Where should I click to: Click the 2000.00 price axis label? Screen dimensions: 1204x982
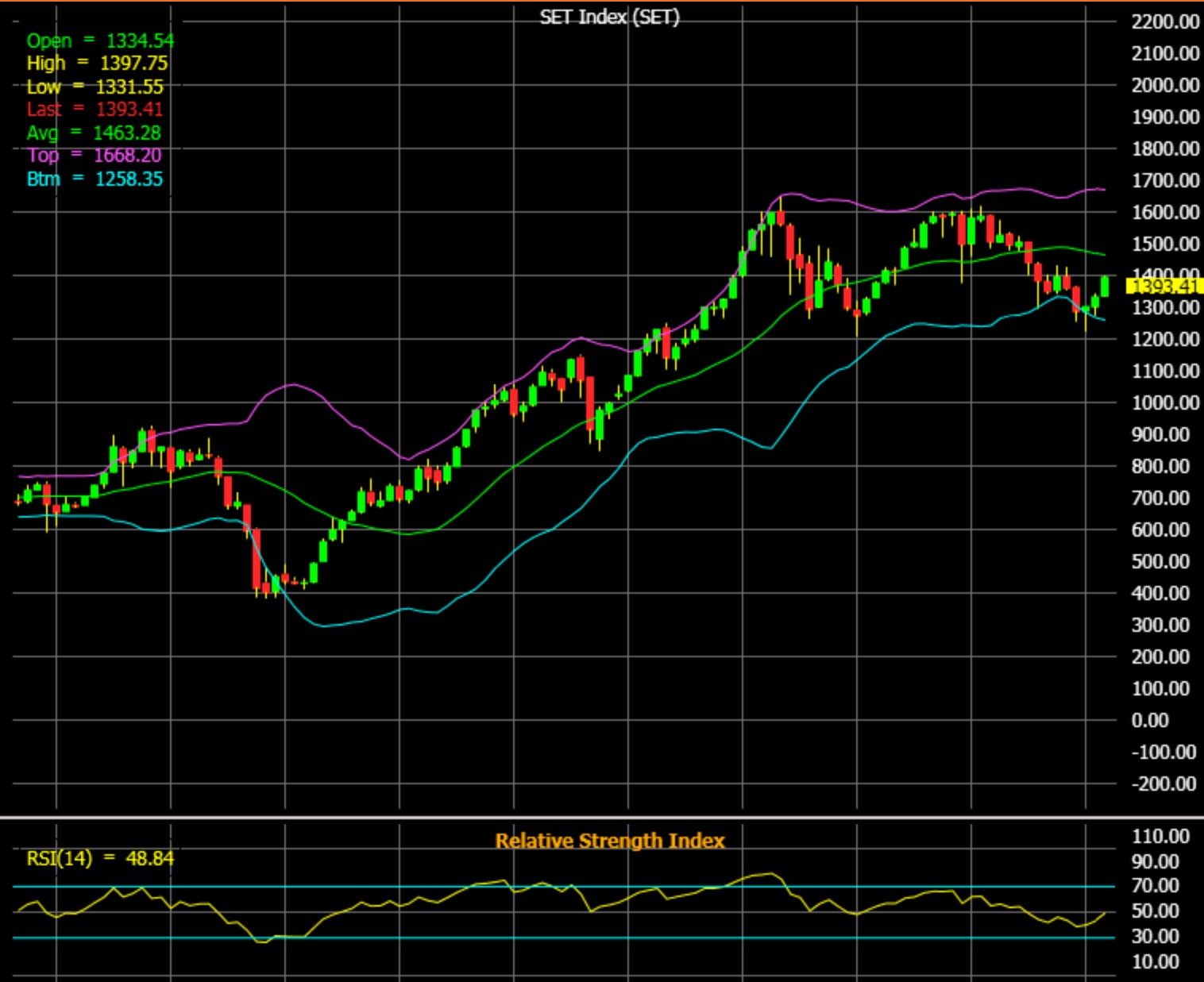point(1165,85)
